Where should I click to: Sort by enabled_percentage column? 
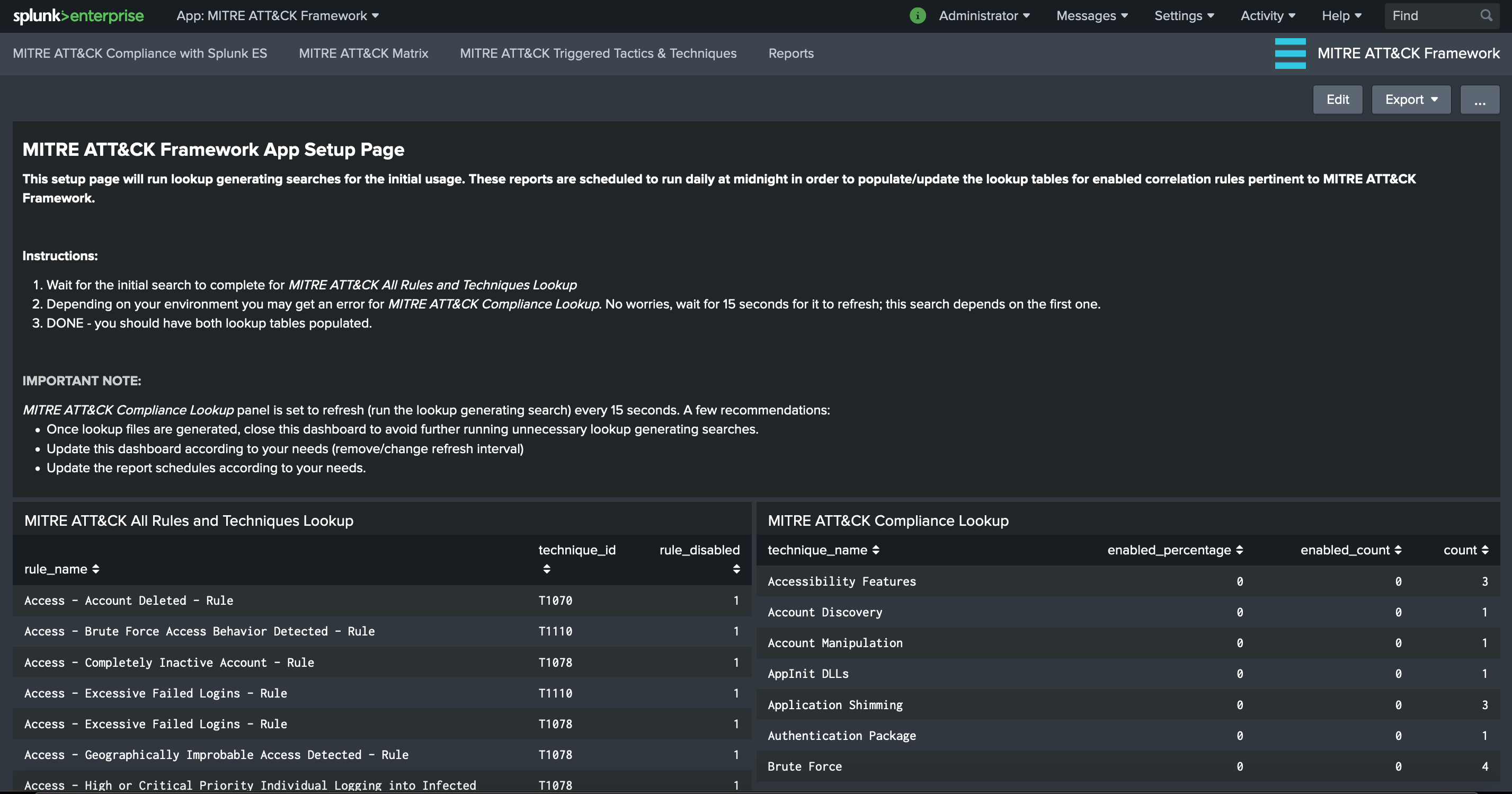pos(1239,550)
